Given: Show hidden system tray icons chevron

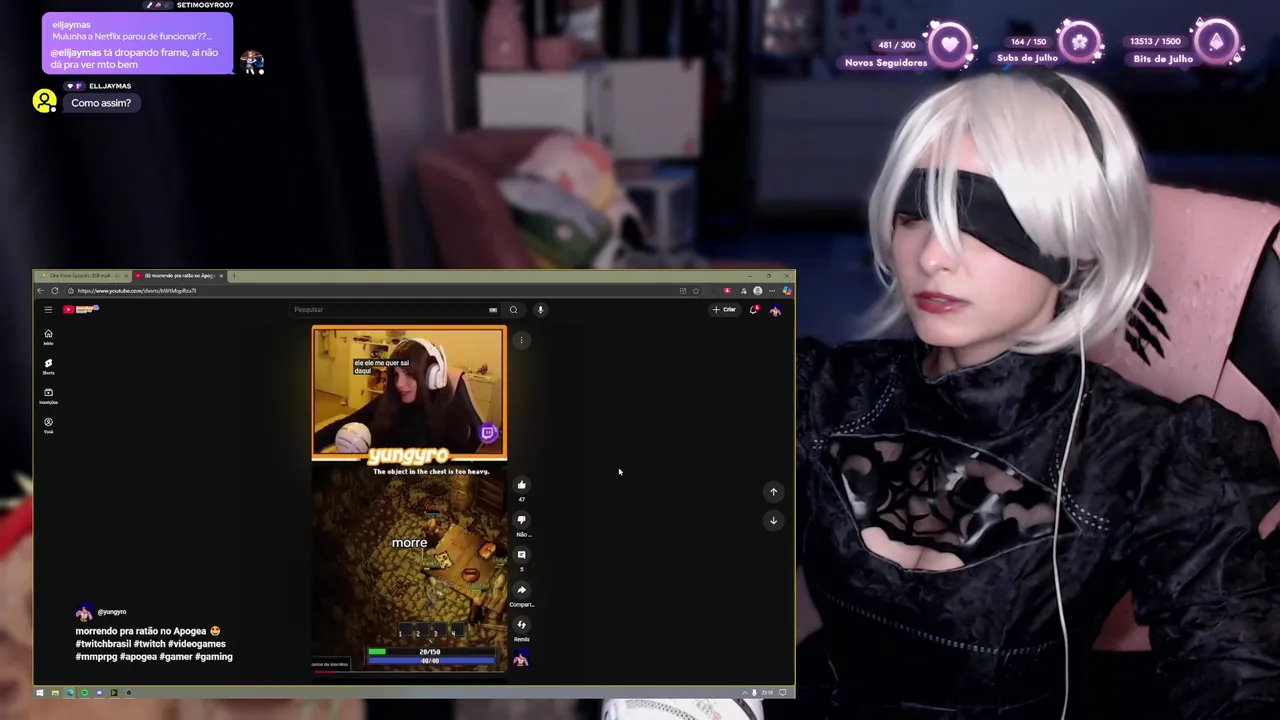Looking at the screenshot, I should tap(744, 692).
